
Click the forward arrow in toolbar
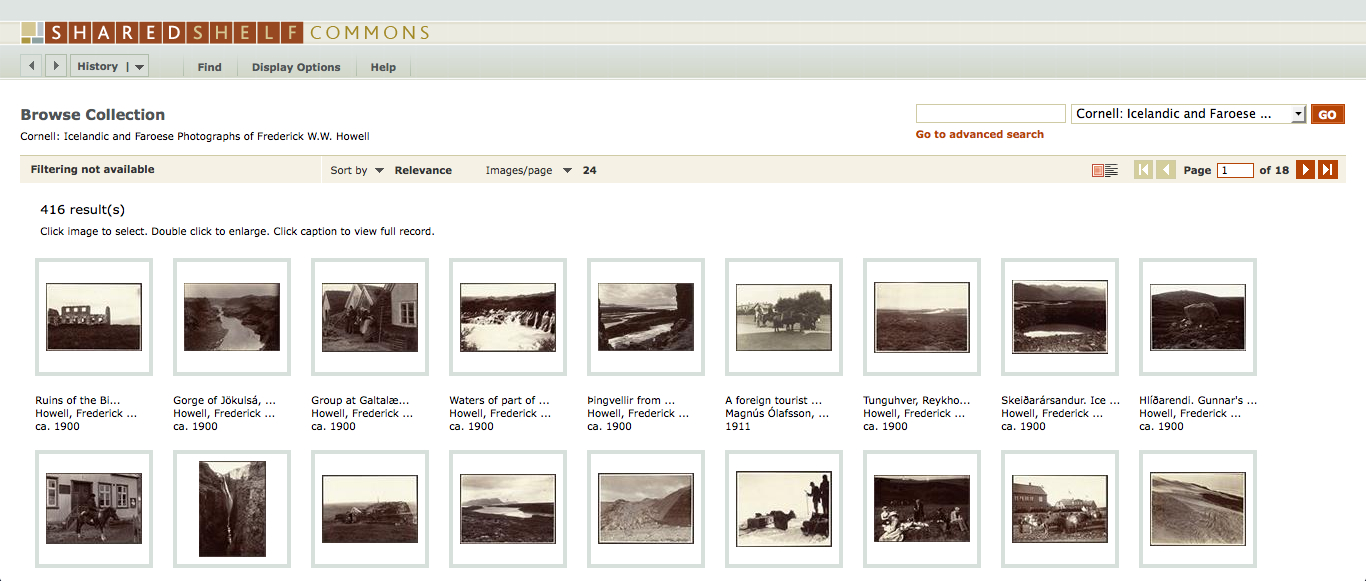pyautogui.click(x=56, y=66)
